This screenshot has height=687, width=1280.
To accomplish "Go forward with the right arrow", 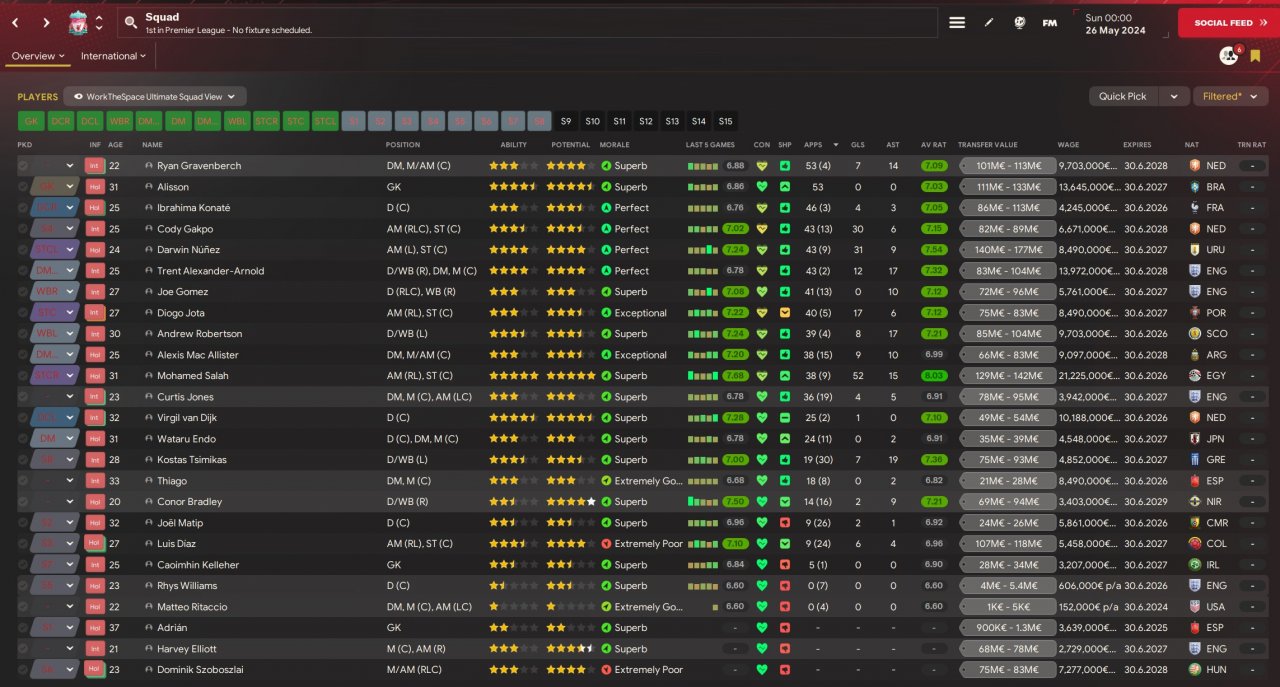I will point(46,22).
